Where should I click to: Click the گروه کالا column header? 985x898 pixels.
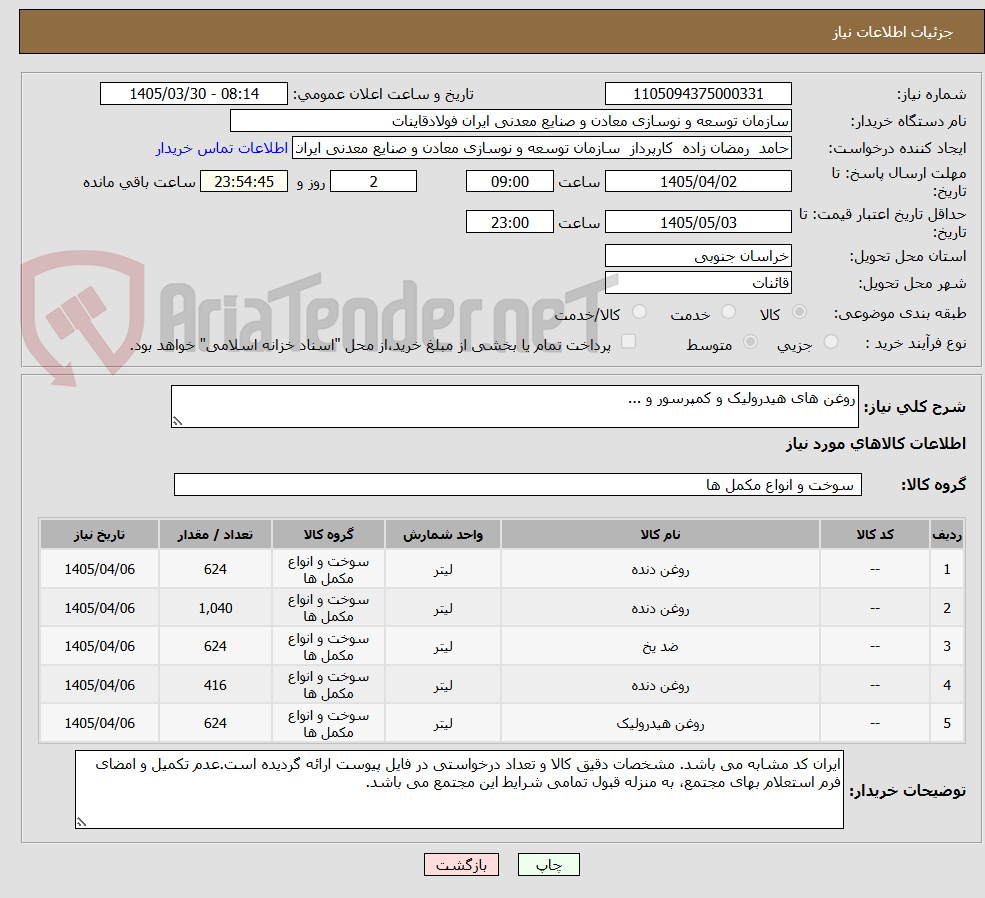click(x=329, y=534)
